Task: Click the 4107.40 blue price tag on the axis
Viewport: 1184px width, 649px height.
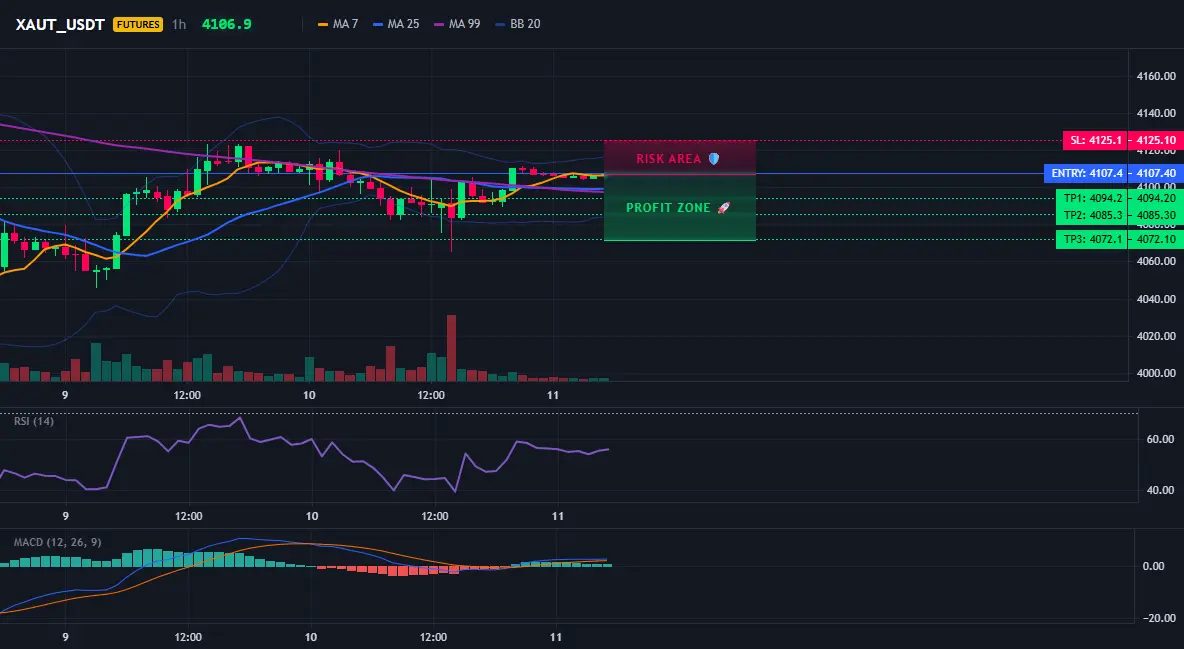Action: (x=1156, y=174)
